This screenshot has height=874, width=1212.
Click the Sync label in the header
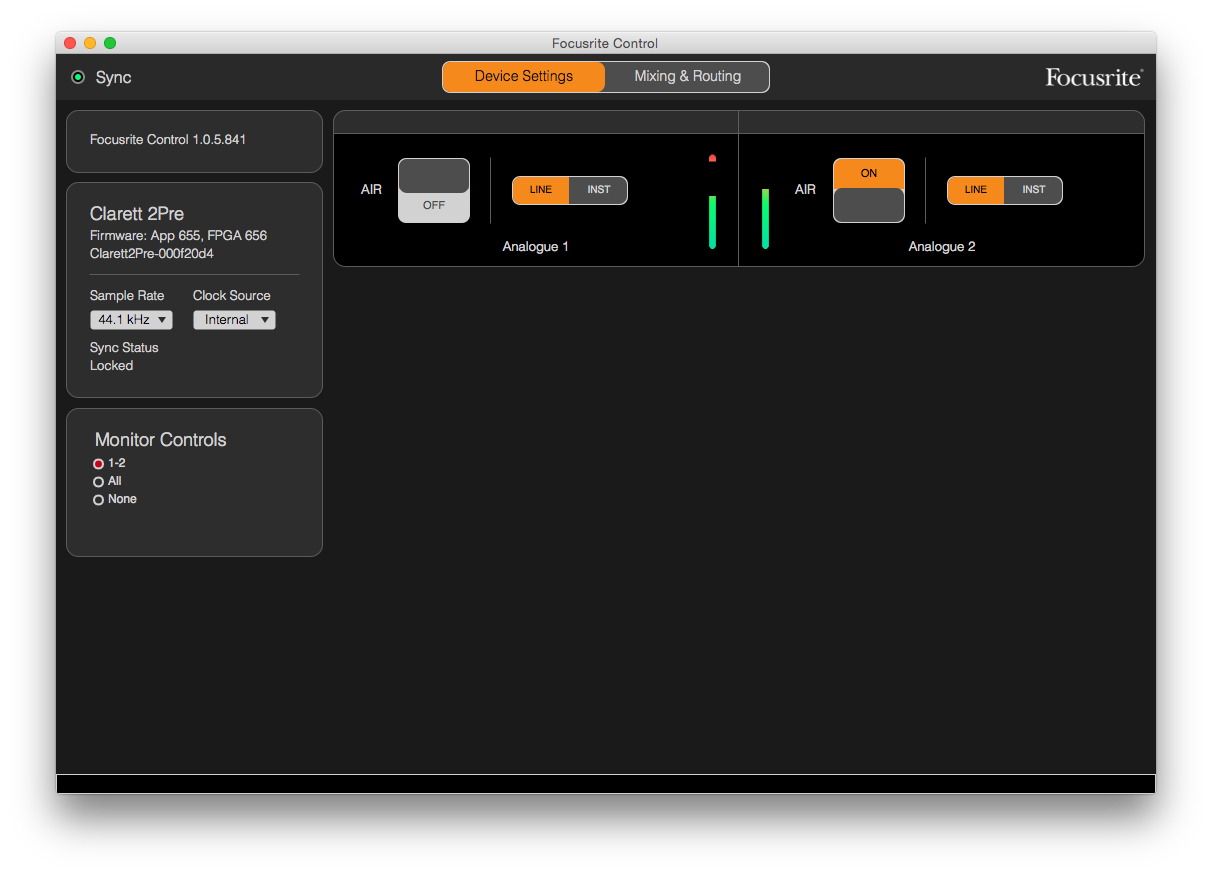coord(113,78)
